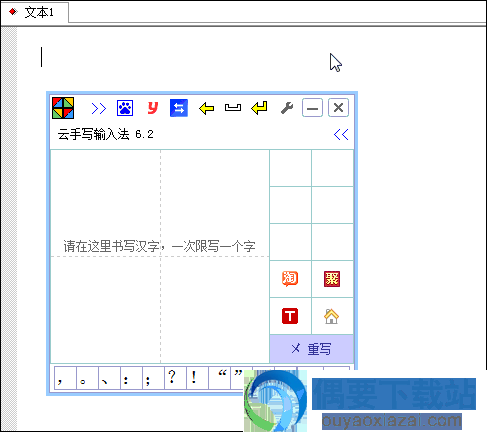Insert the Chinese period 。 punctuation
The height and width of the screenshot is (432, 487).
[87, 378]
